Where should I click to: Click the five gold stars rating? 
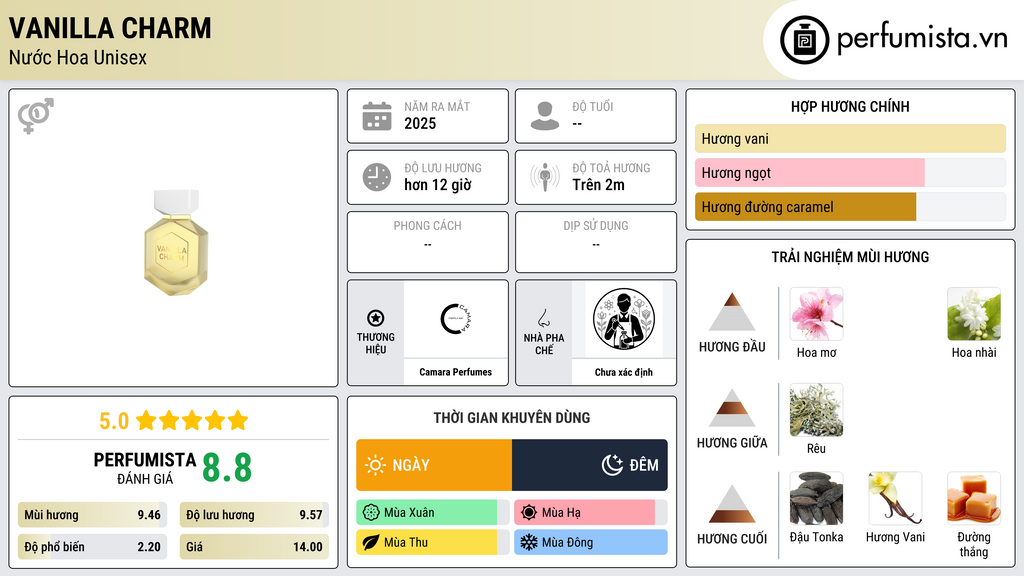click(192, 420)
